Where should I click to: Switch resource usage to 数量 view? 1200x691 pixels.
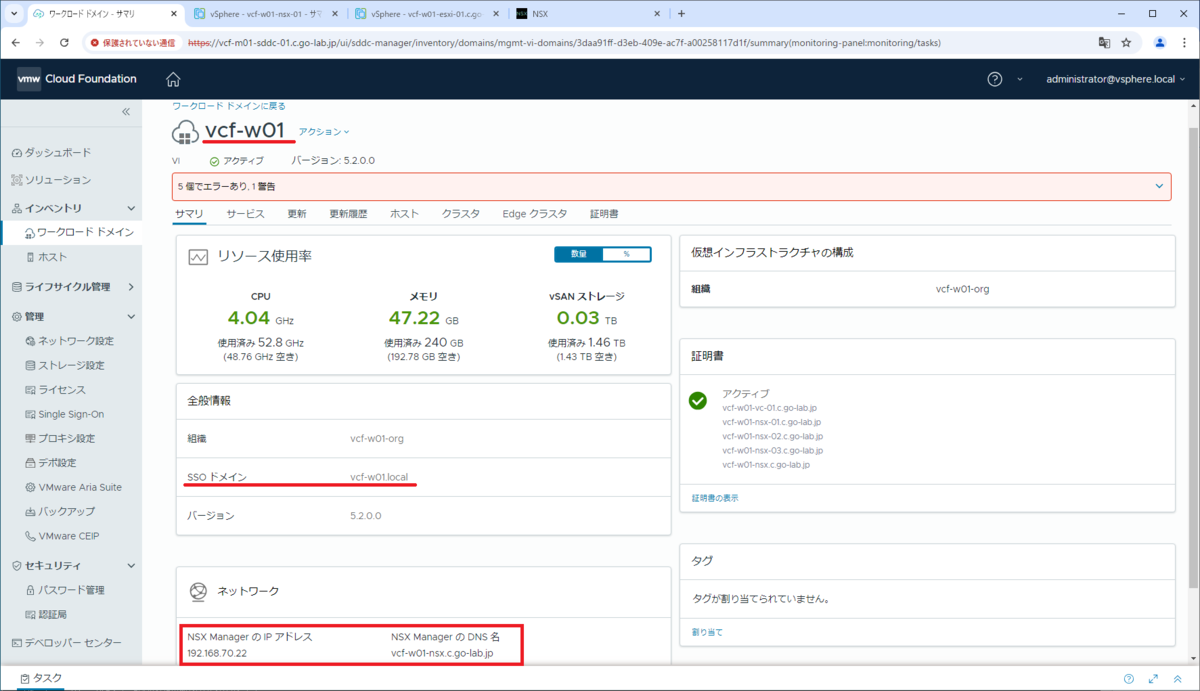tap(579, 254)
